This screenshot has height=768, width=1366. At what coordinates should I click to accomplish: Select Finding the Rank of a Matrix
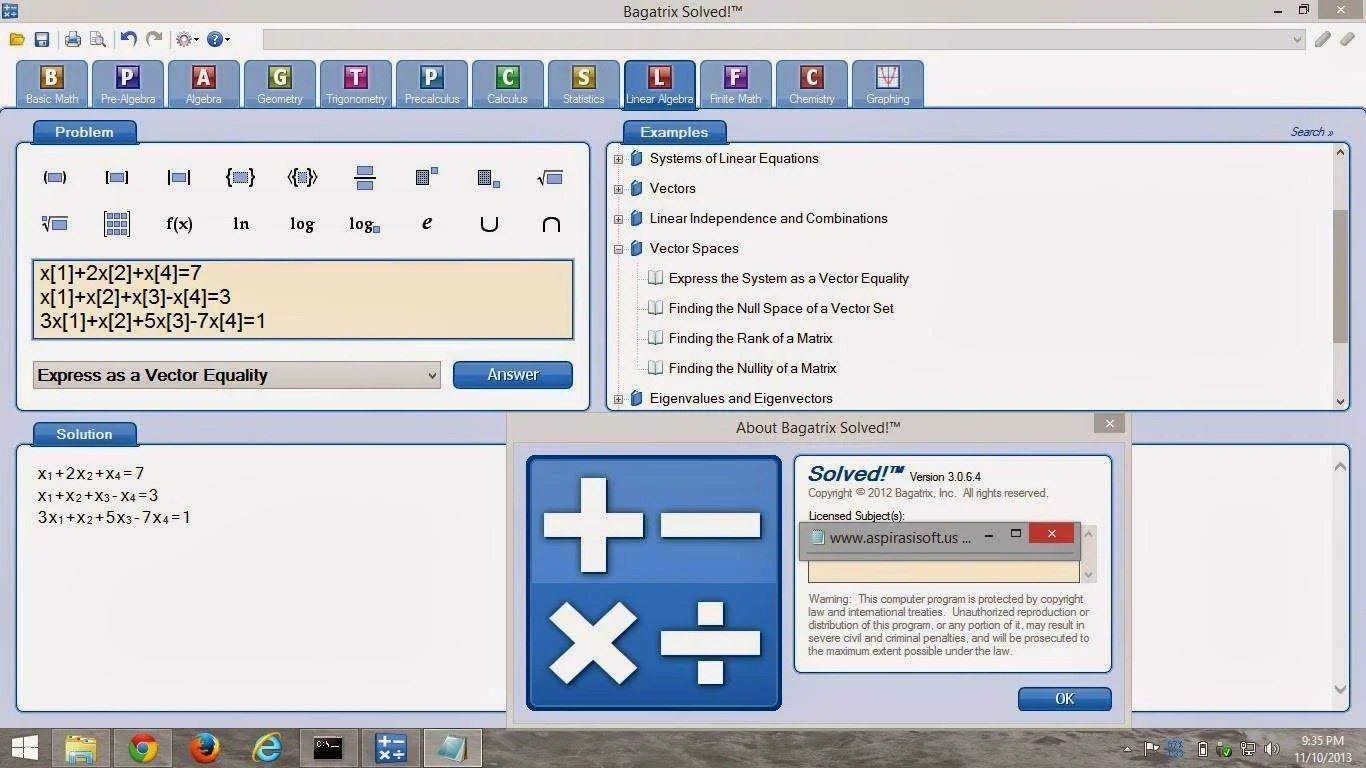[x=750, y=338]
